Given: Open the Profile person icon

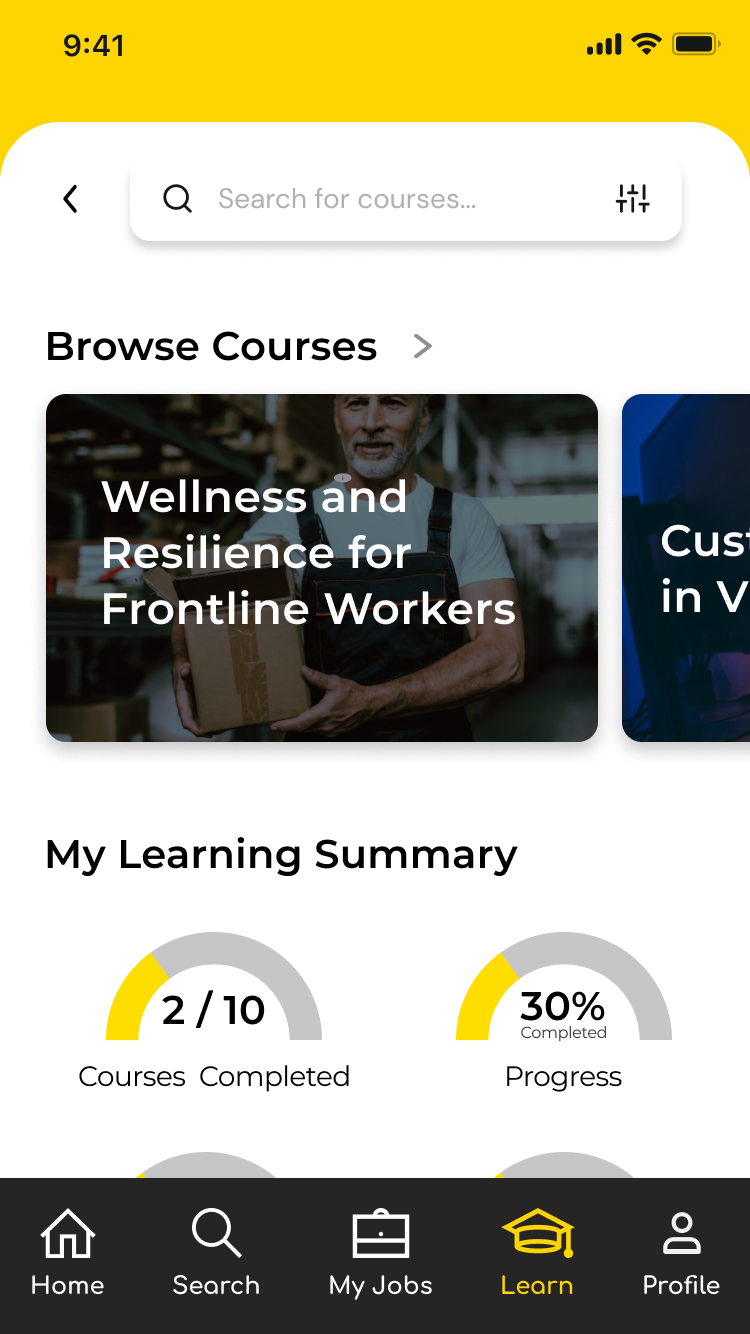Looking at the screenshot, I should click(x=681, y=1234).
